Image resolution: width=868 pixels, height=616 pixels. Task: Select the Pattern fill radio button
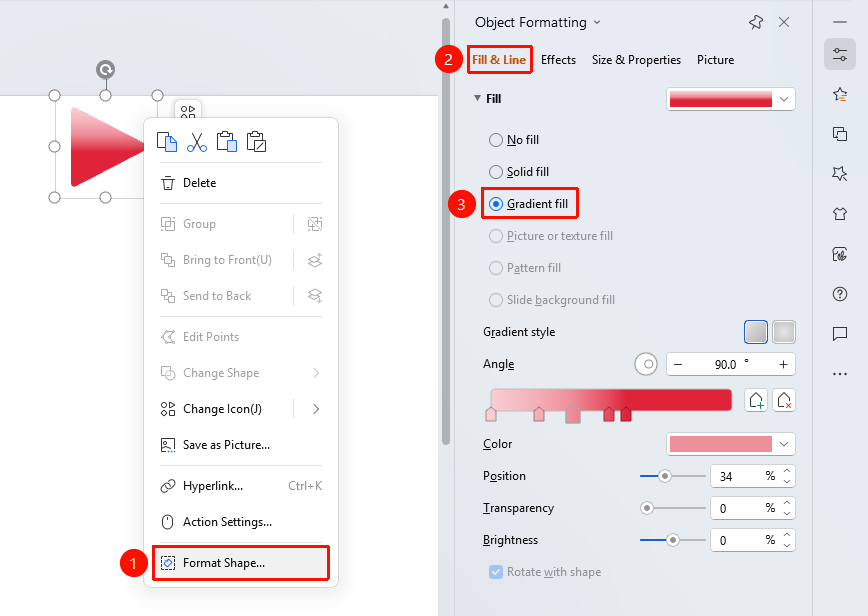495,268
